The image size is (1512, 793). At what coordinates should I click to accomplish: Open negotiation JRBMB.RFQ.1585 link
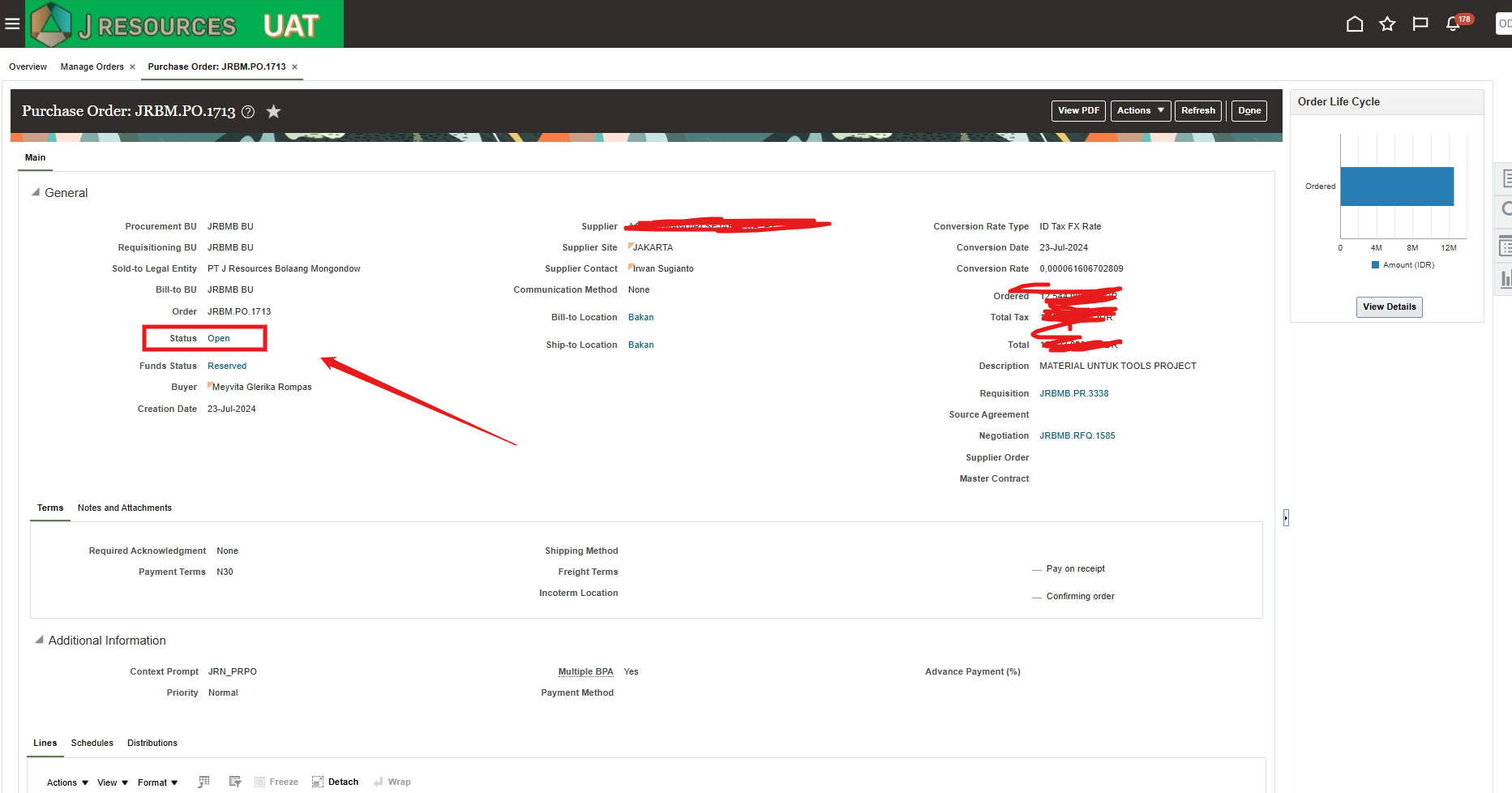click(x=1077, y=435)
